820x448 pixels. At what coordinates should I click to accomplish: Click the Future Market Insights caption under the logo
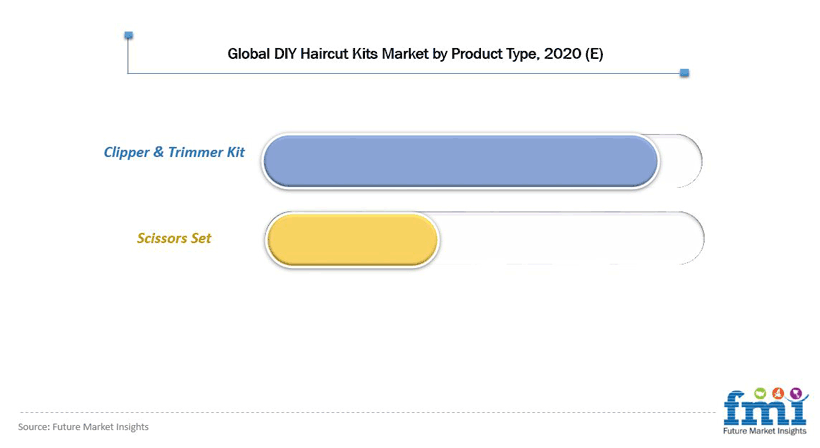[765, 431]
